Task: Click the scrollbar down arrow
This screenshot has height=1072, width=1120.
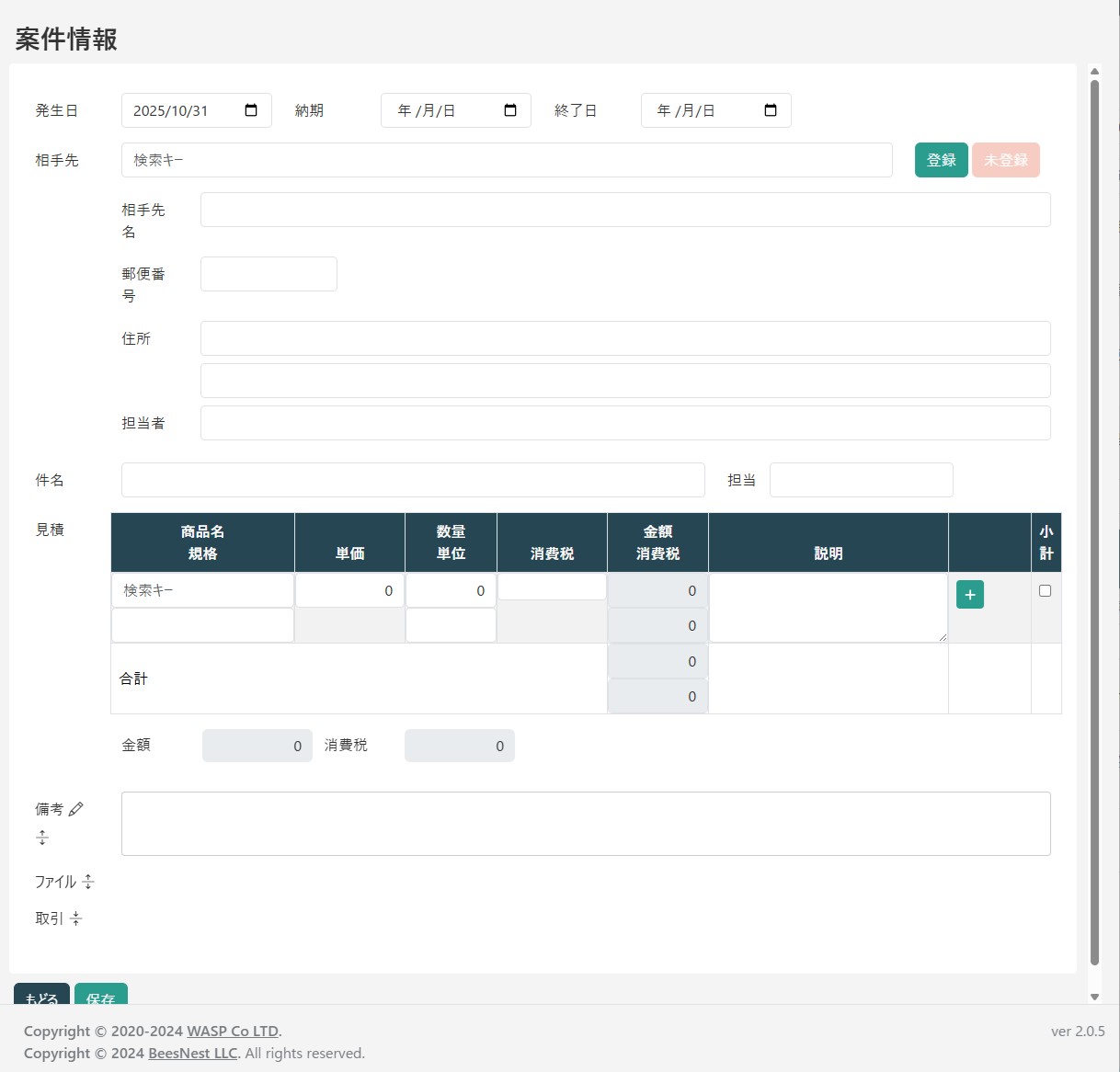Action: 1094,996
